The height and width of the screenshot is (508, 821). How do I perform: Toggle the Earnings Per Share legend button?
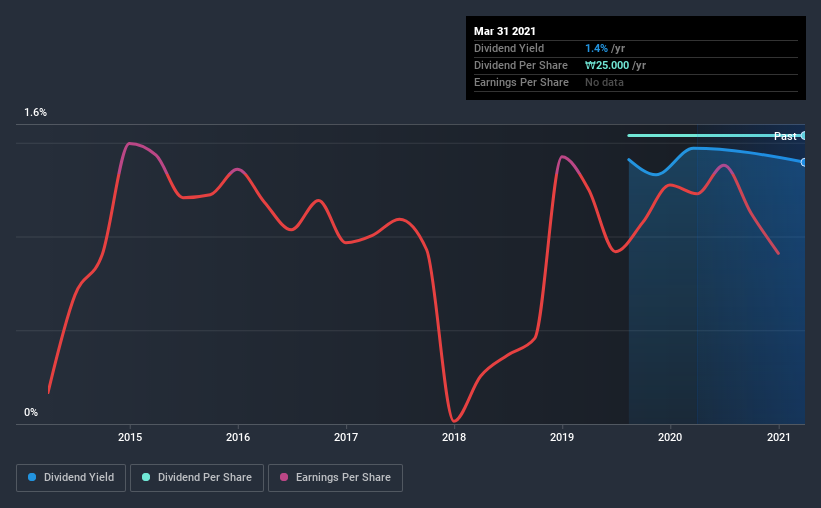[x=335, y=478]
